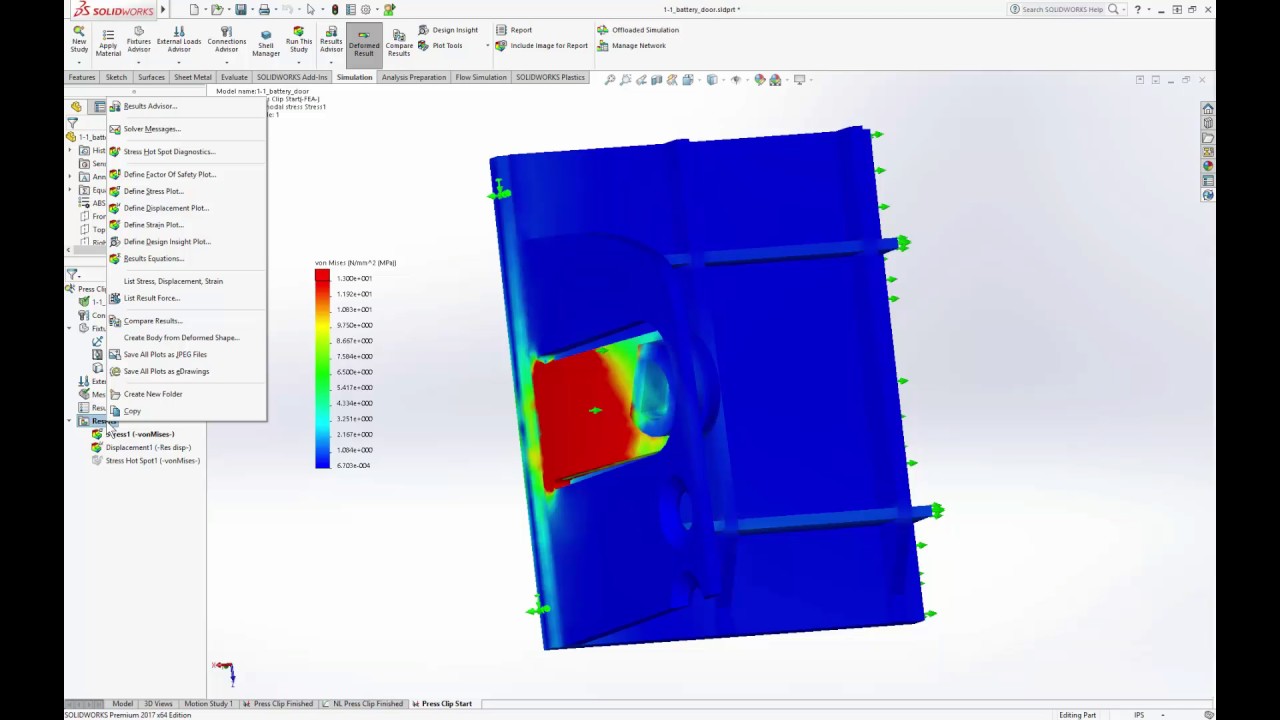1280x720 pixels.
Task: Run This Study
Action: point(298,39)
